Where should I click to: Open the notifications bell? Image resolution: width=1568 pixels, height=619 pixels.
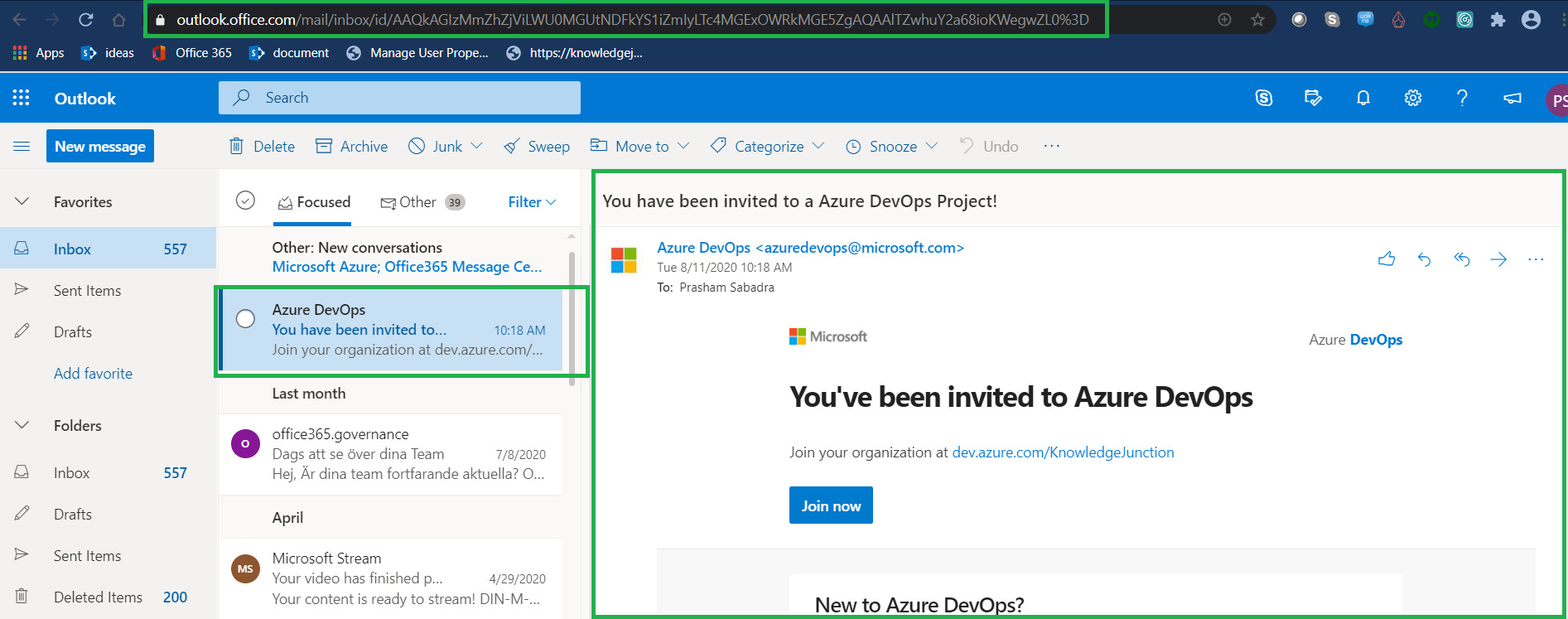[1363, 98]
